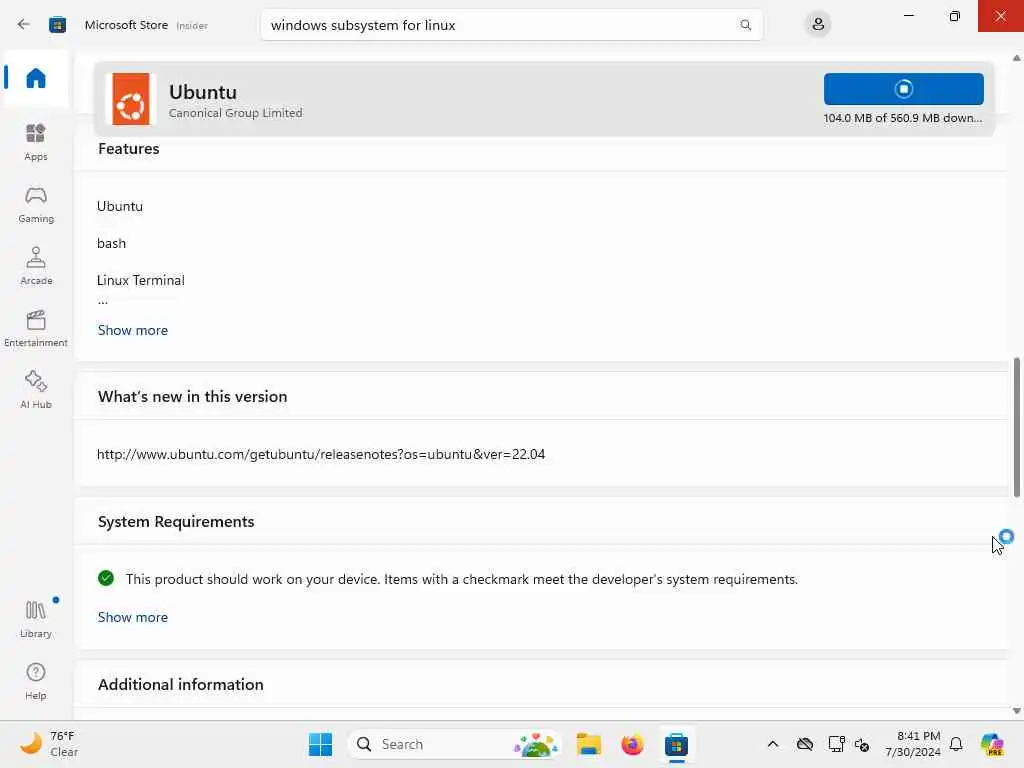Show more Features items
This screenshot has height=768, width=1024.
[133, 330]
